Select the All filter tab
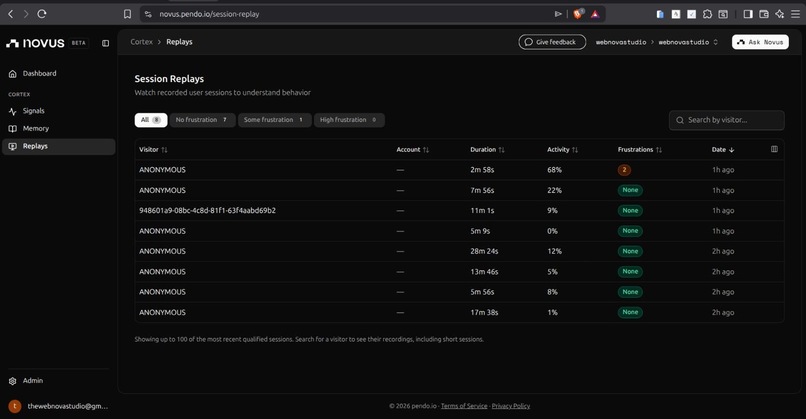 [x=151, y=120]
